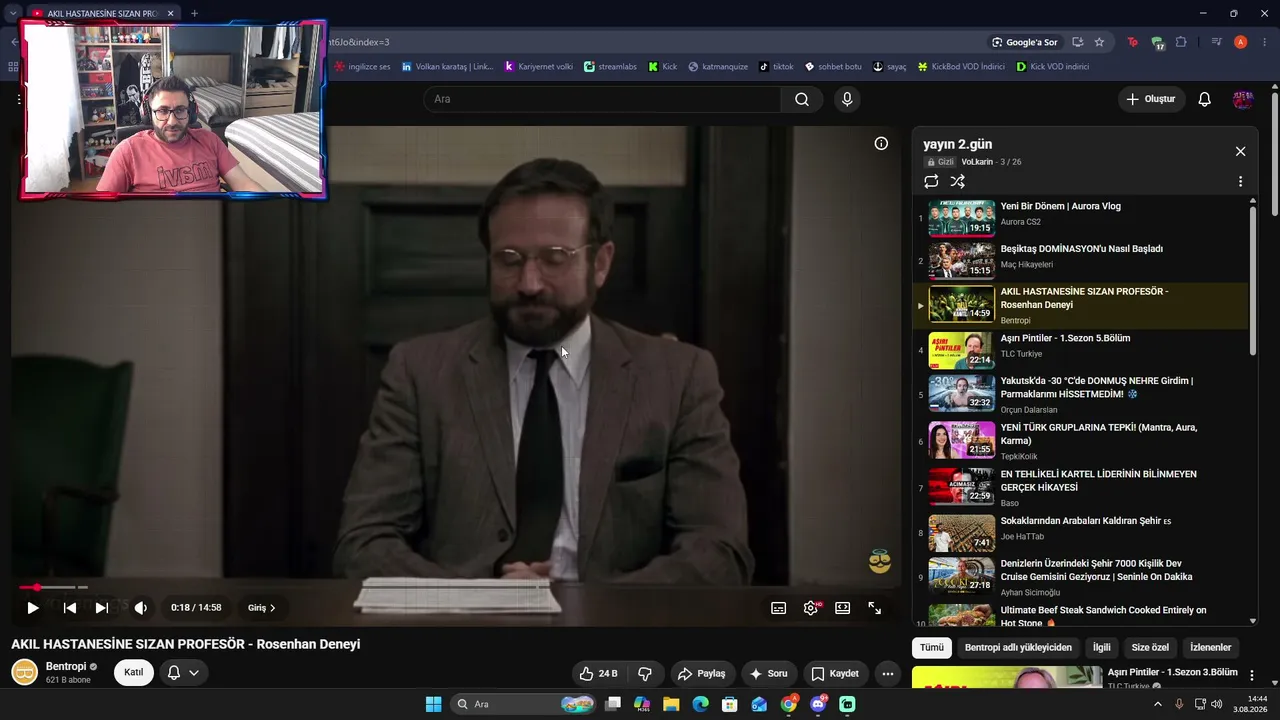
Task: Open the 'Giriş' chapter selector
Action: tap(262, 607)
